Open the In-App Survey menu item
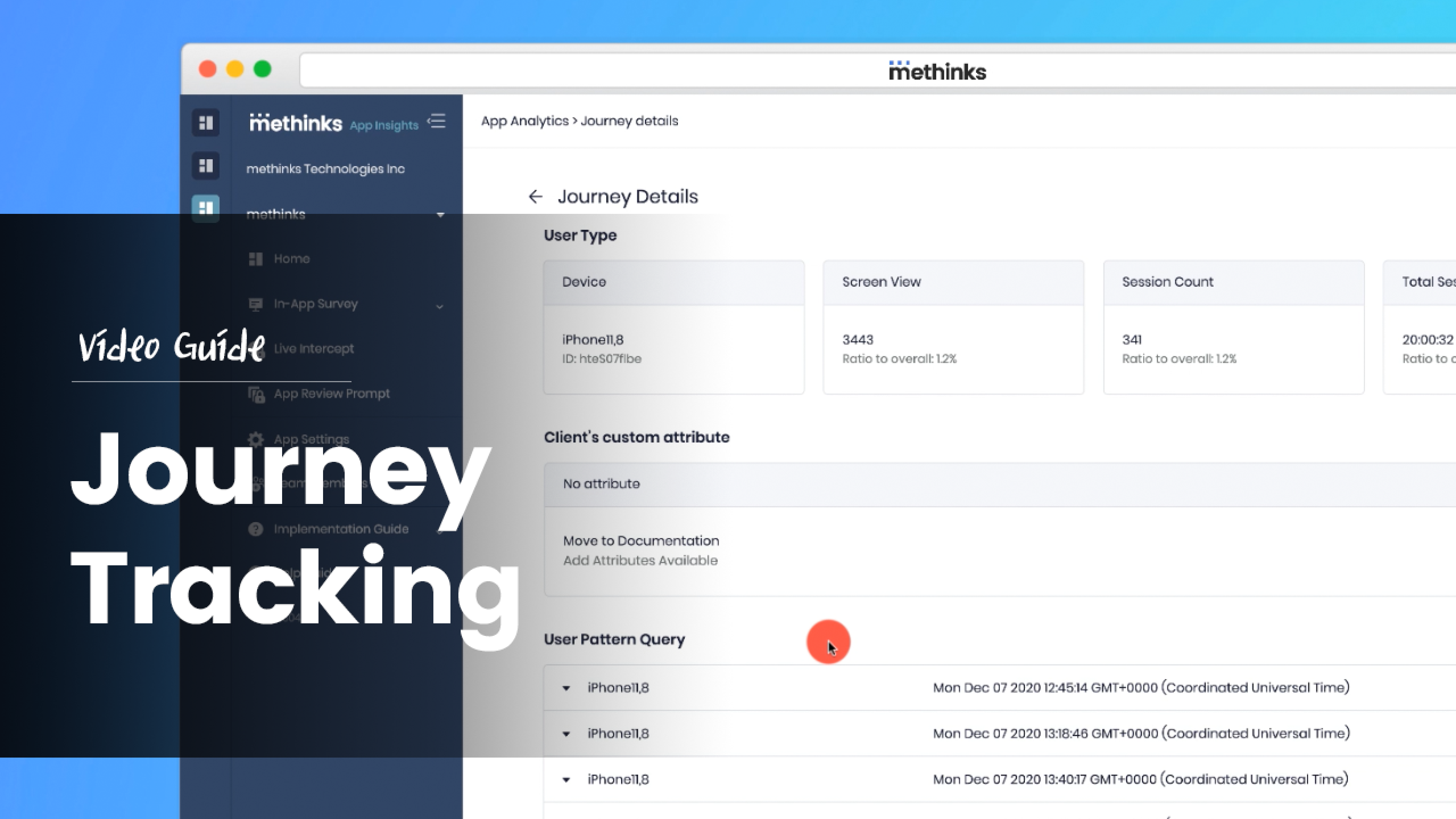Viewport: 1456px width, 819px height. [x=315, y=304]
